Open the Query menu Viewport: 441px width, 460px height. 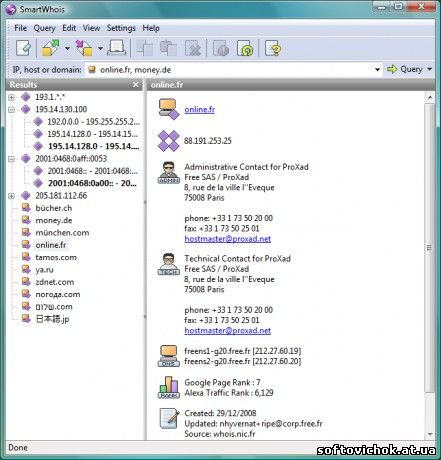[x=44, y=28]
